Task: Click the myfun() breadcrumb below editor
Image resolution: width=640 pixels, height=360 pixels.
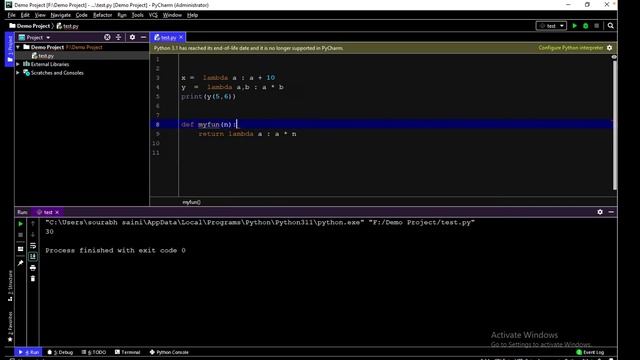Action: pyautogui.click(x=191, y=202)
